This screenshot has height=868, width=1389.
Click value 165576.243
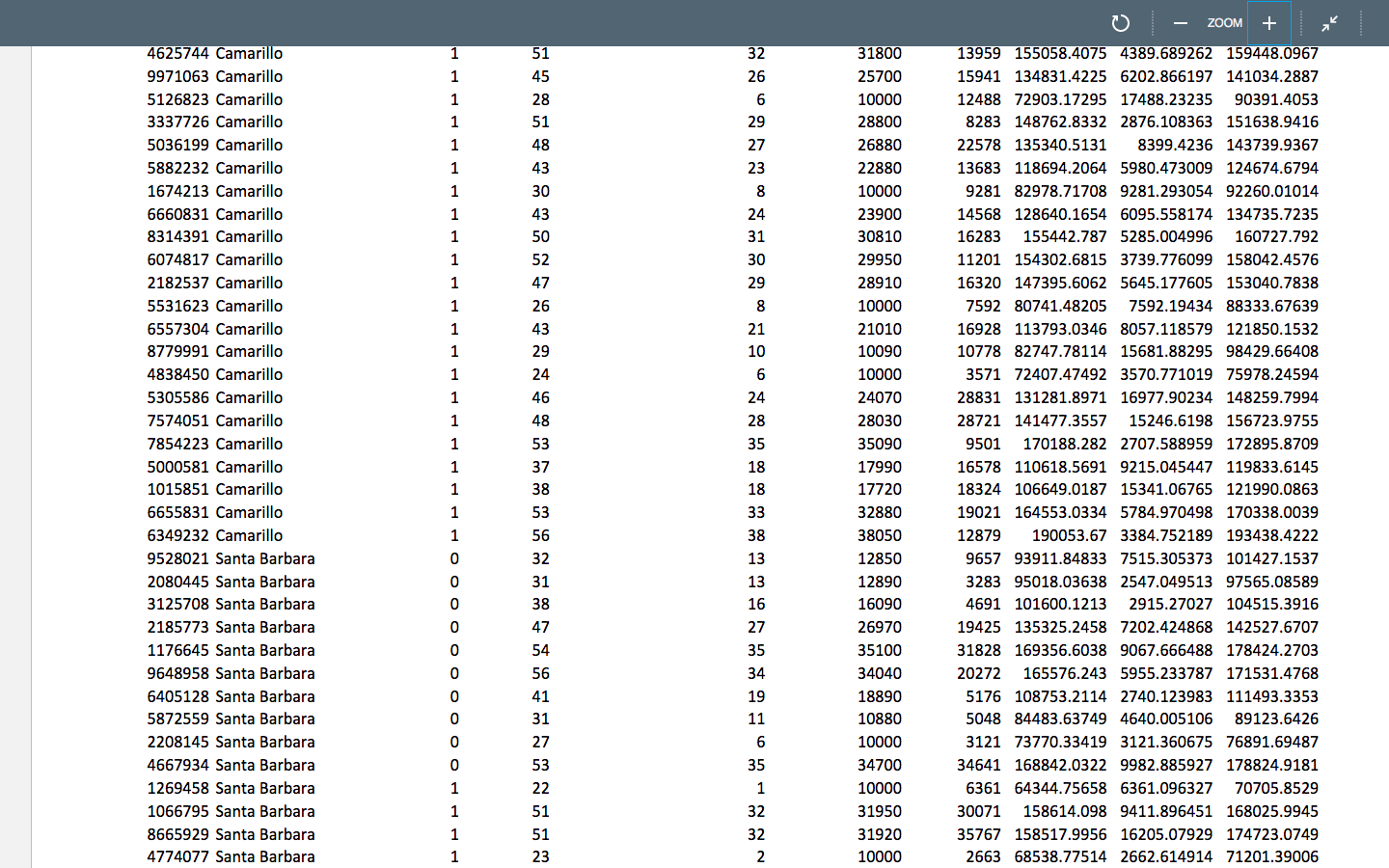tap(1065, 673)
